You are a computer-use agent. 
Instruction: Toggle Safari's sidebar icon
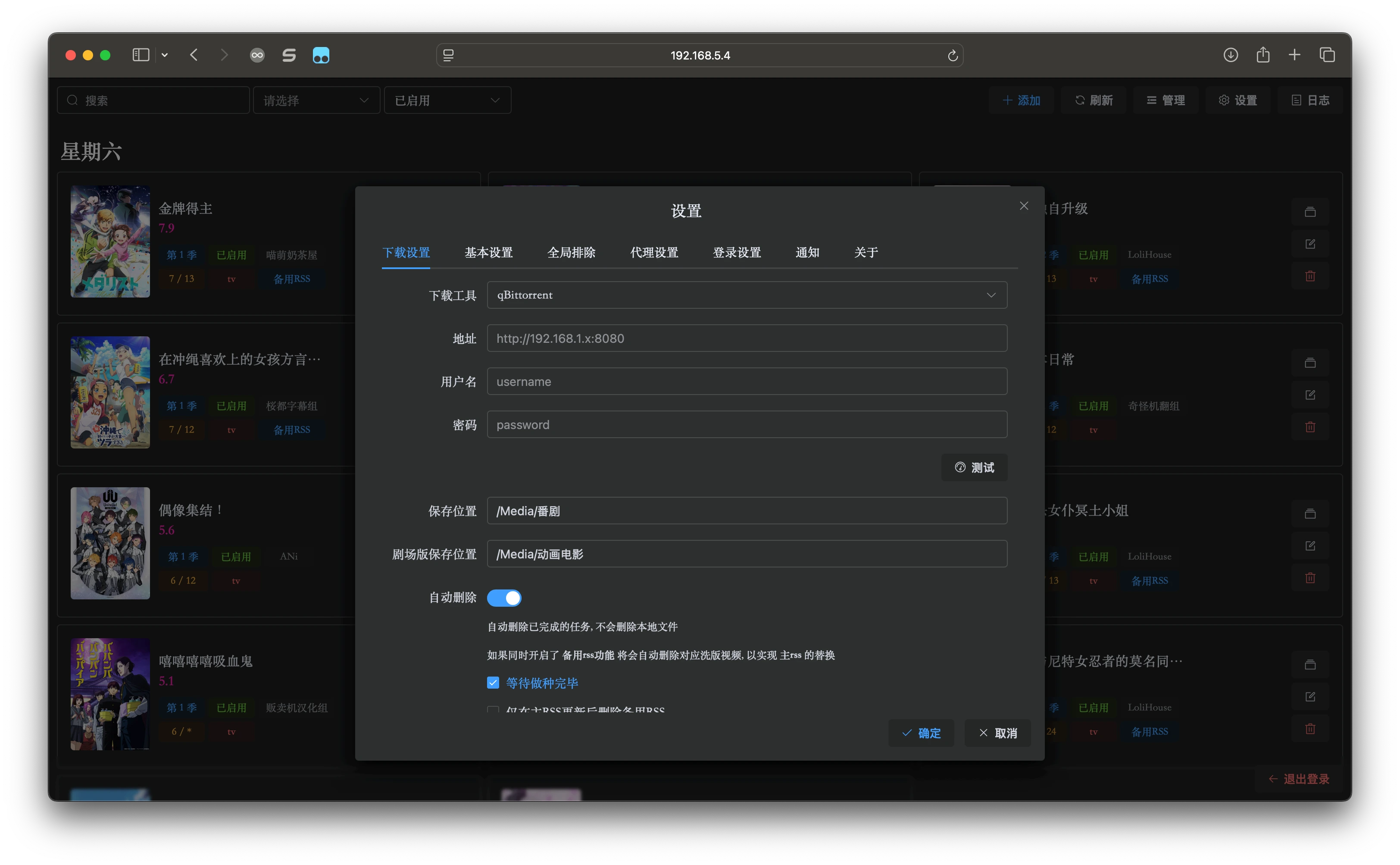140,55
